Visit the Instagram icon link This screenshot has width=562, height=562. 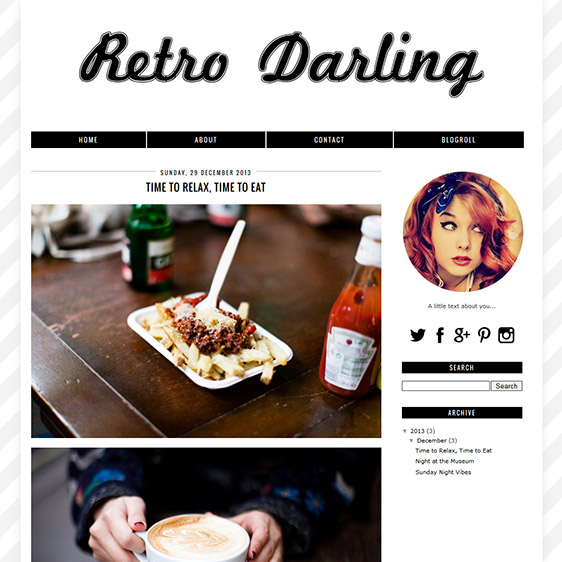(x=506, y=335)
